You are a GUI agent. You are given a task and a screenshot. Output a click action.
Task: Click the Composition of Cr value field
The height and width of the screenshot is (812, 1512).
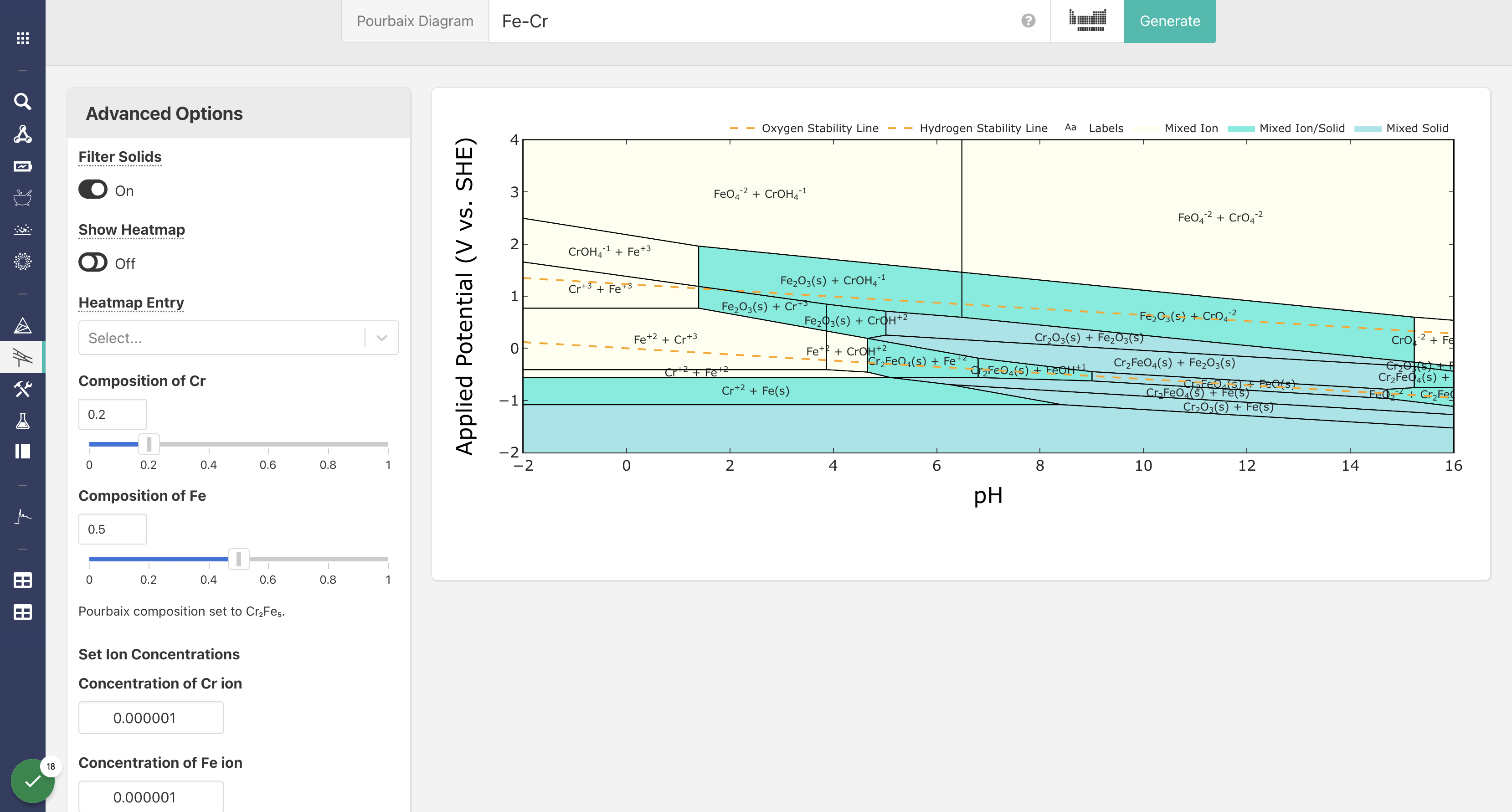[x=112, y=414]
